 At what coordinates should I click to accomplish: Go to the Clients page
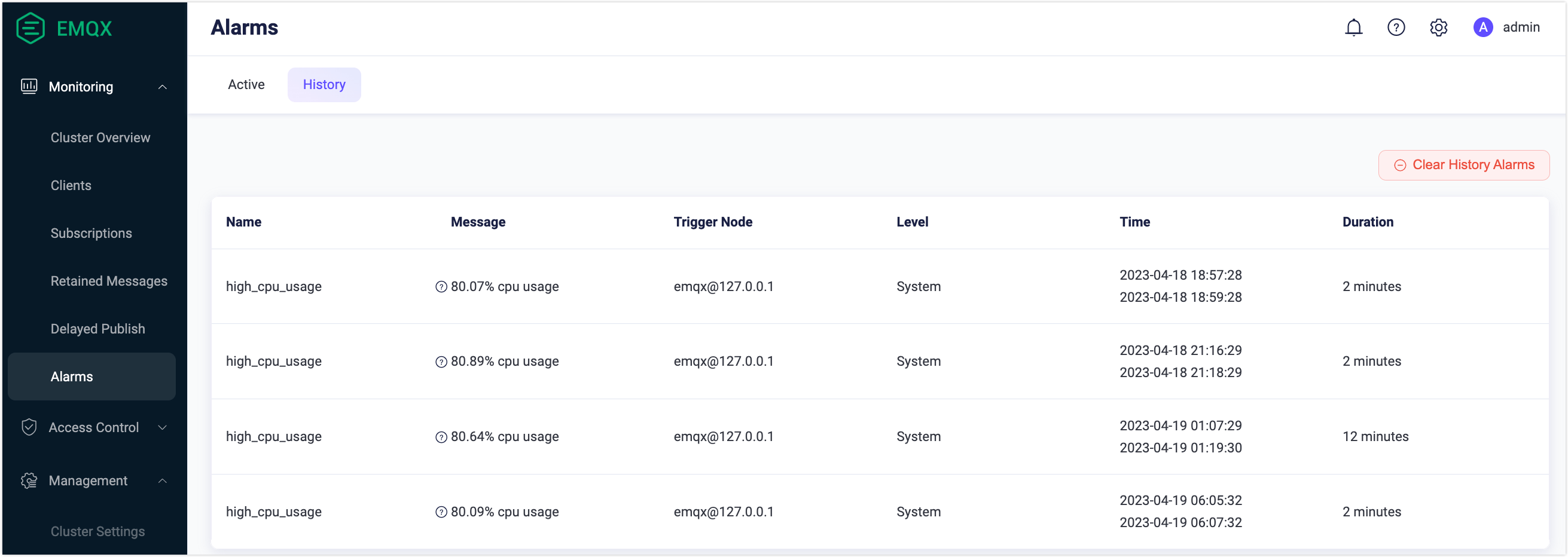coord(71,185)
